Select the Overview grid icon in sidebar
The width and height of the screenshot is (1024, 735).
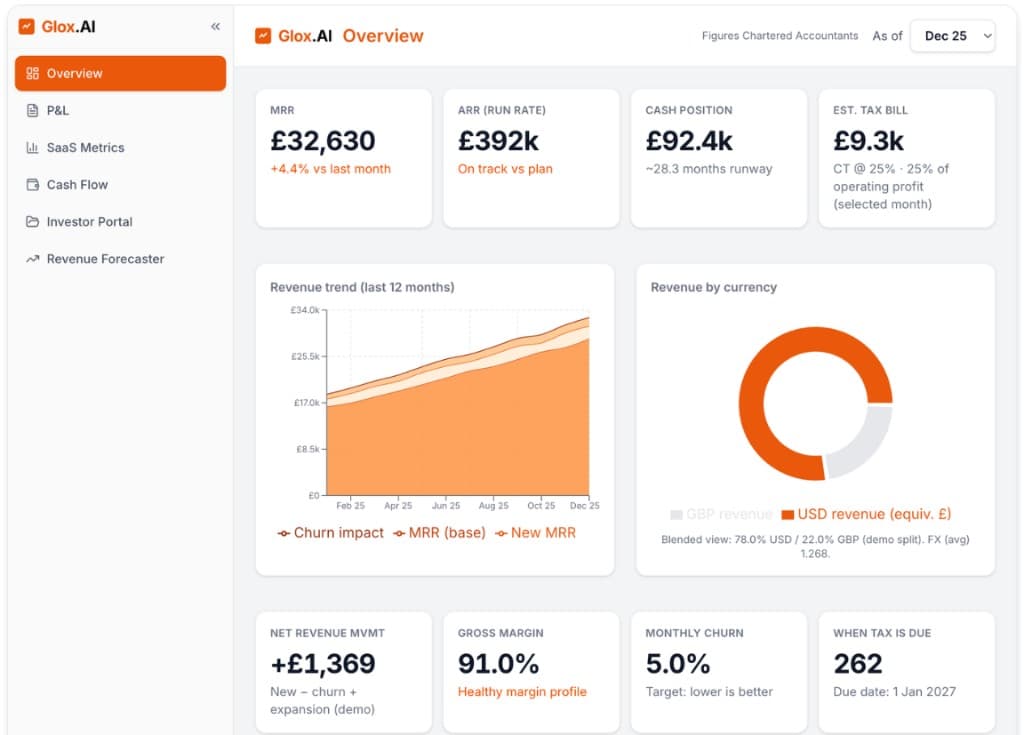[x=32, y=73]
